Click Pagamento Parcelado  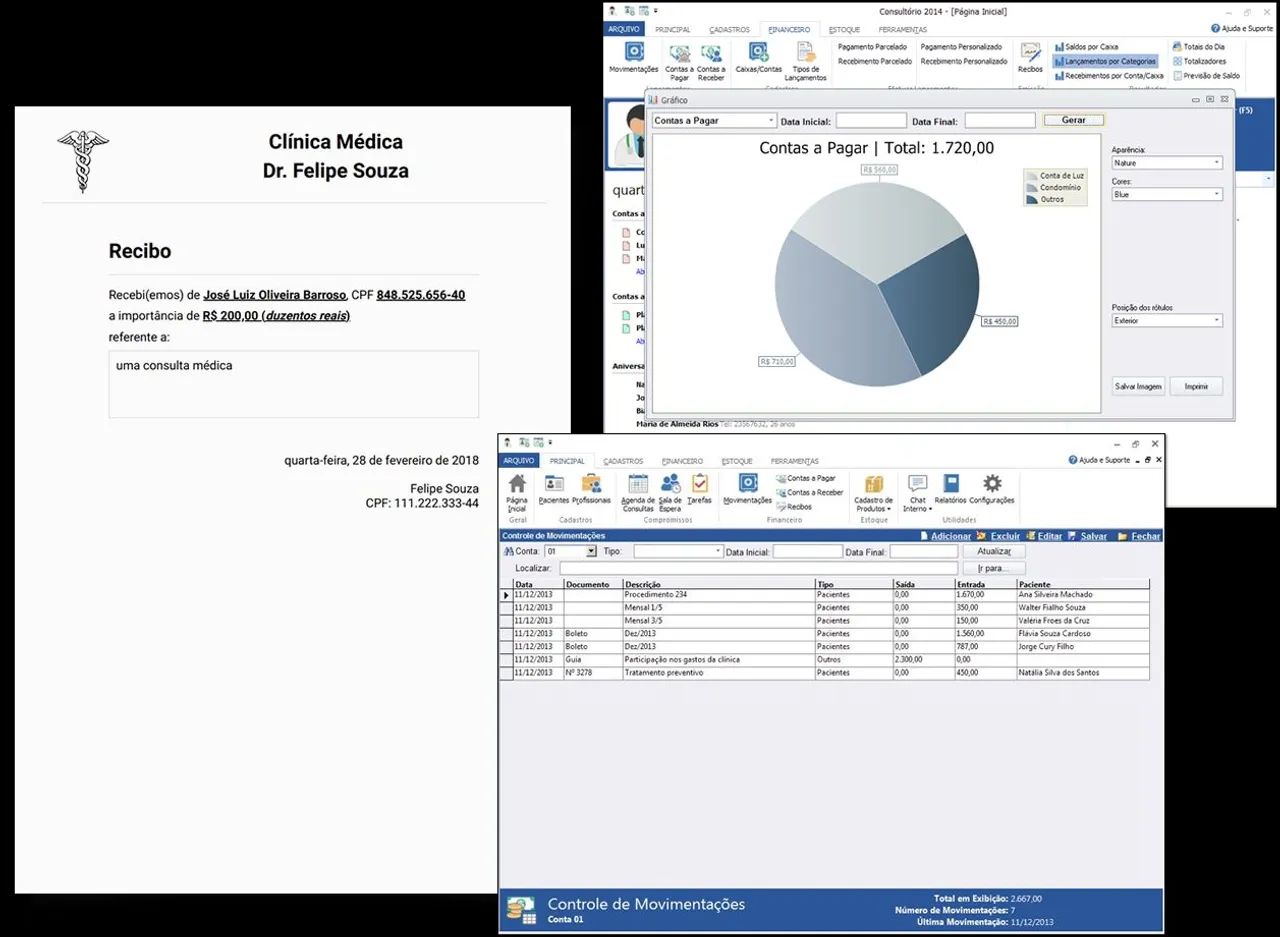(x=872, y=47)
